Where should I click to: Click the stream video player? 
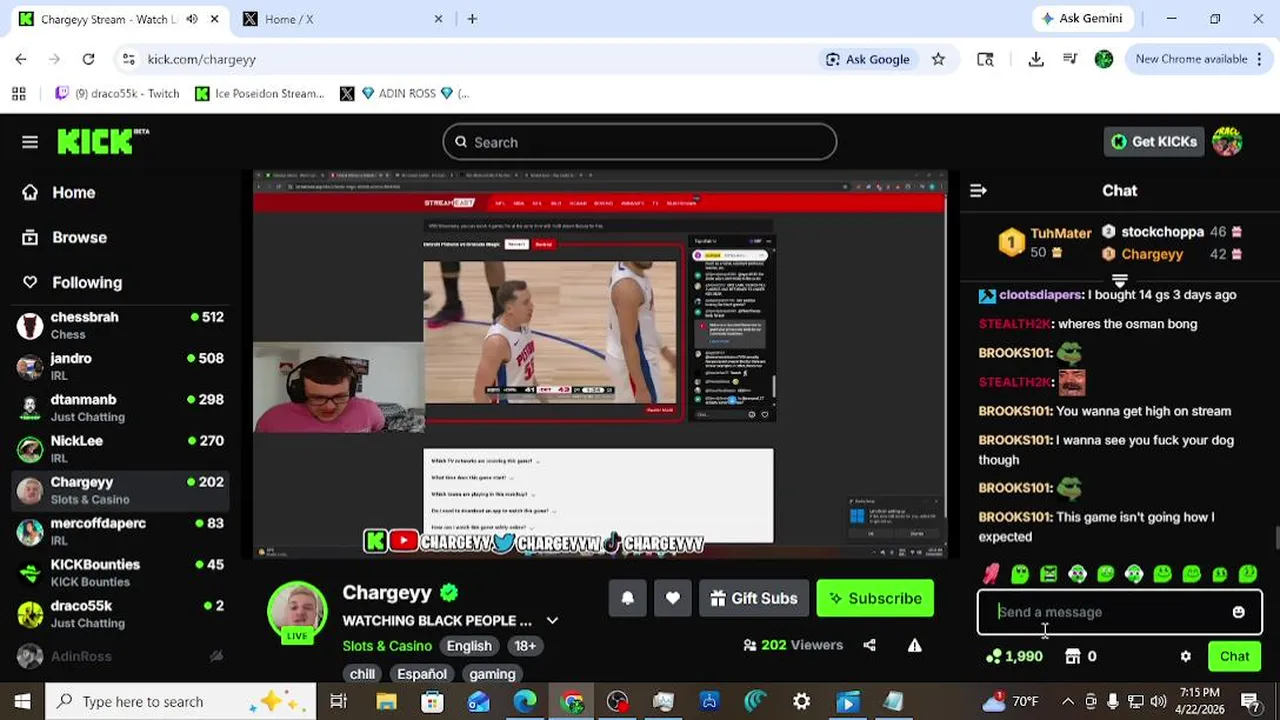pyautogui.click(x=600, y=364)
